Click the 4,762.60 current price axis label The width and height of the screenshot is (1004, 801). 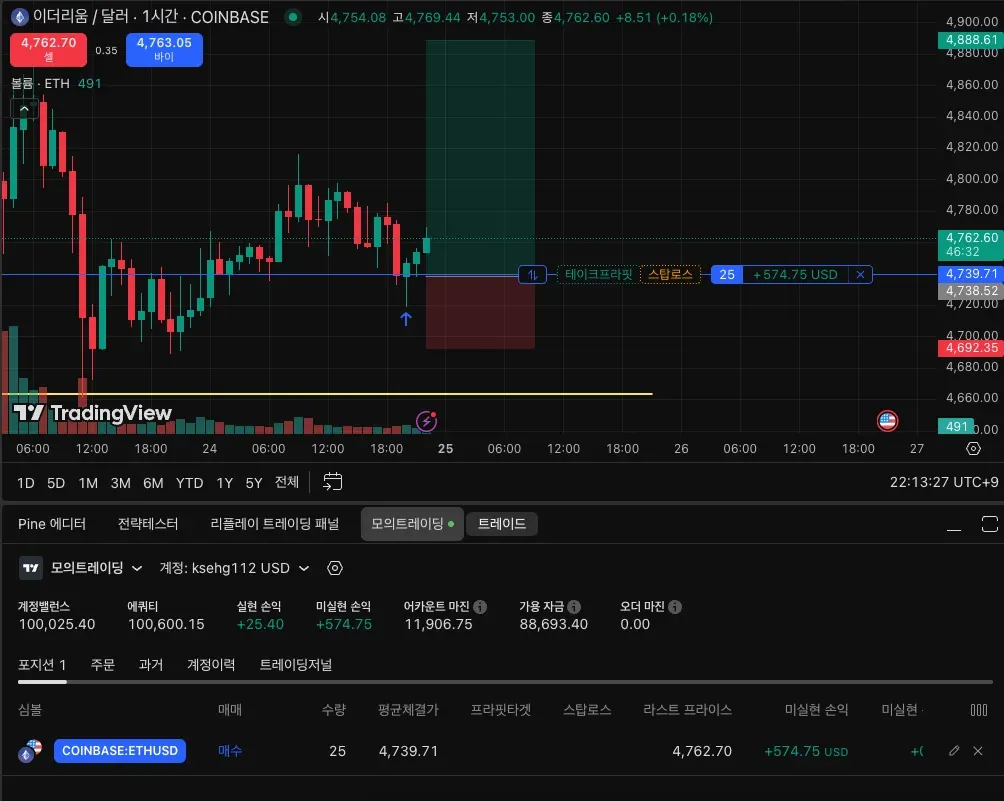coord(971,244)
